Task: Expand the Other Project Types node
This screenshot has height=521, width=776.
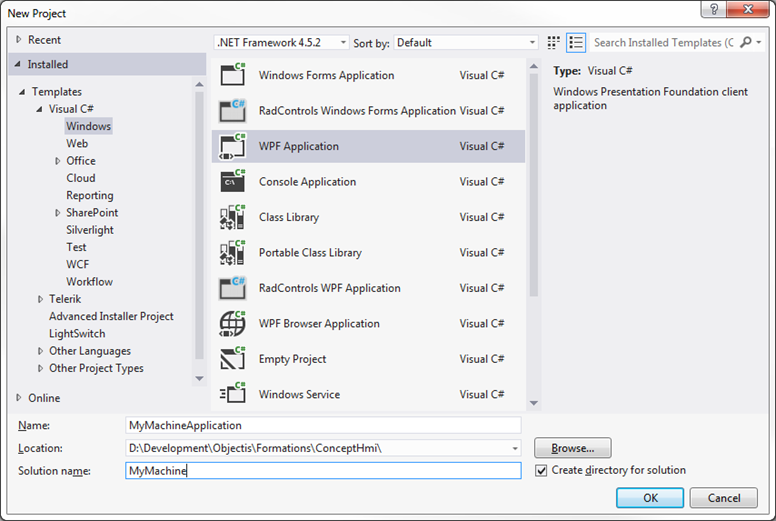Action: point(40,368)
